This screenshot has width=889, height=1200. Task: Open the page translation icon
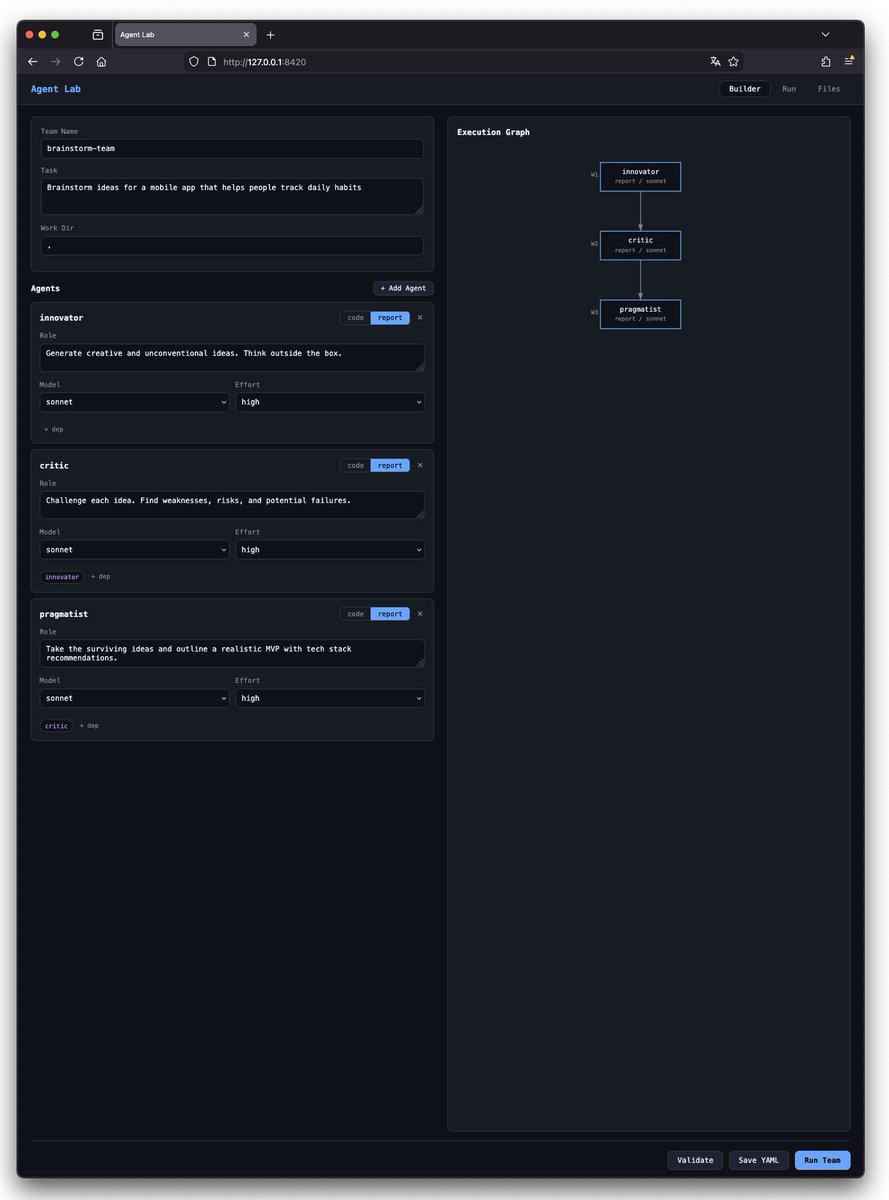click(715, 61)
